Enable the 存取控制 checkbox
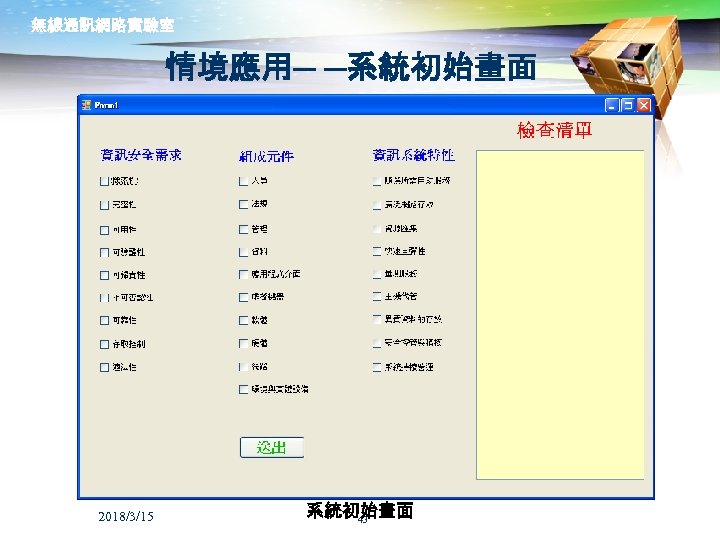This screenshot has height=540, width=720. 104,344
